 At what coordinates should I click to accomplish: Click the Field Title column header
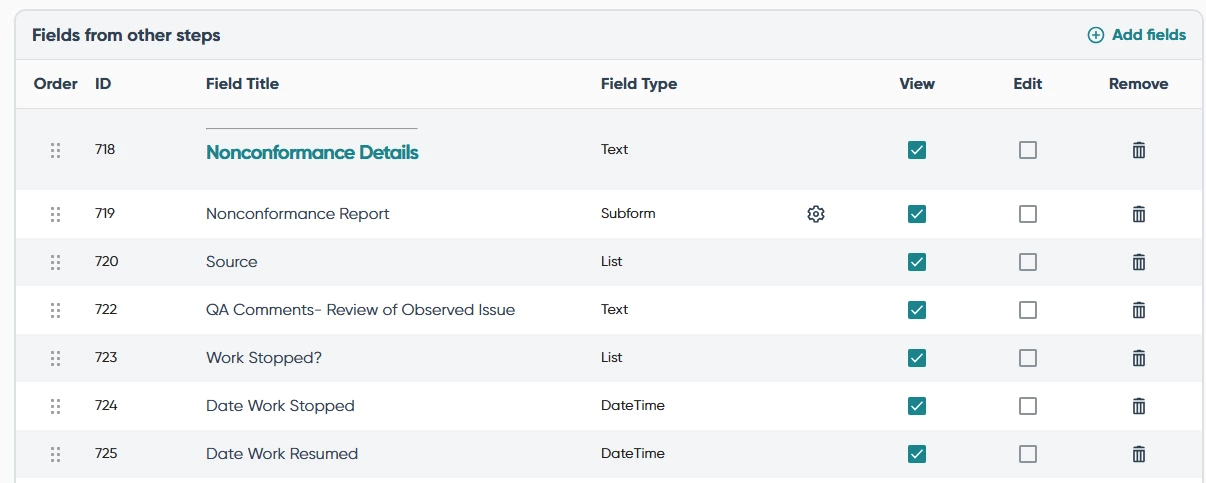point(242,84)
